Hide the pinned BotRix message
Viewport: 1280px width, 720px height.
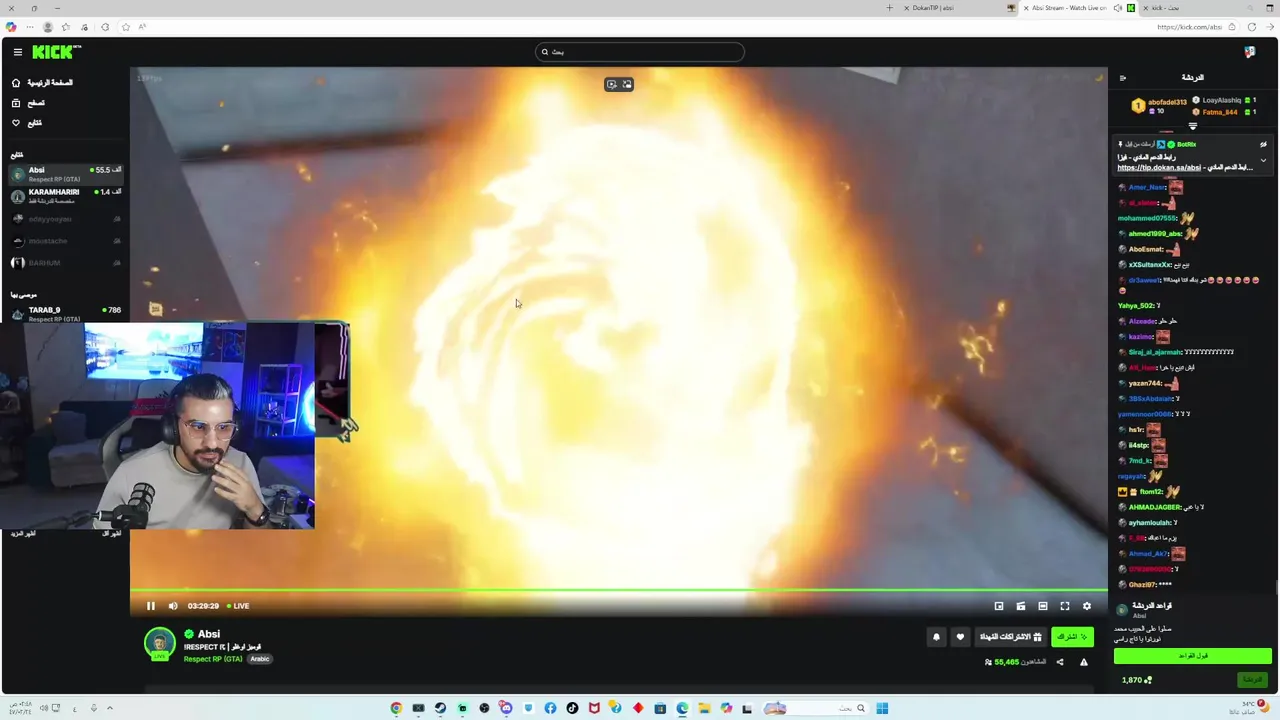coord(1263,145)
